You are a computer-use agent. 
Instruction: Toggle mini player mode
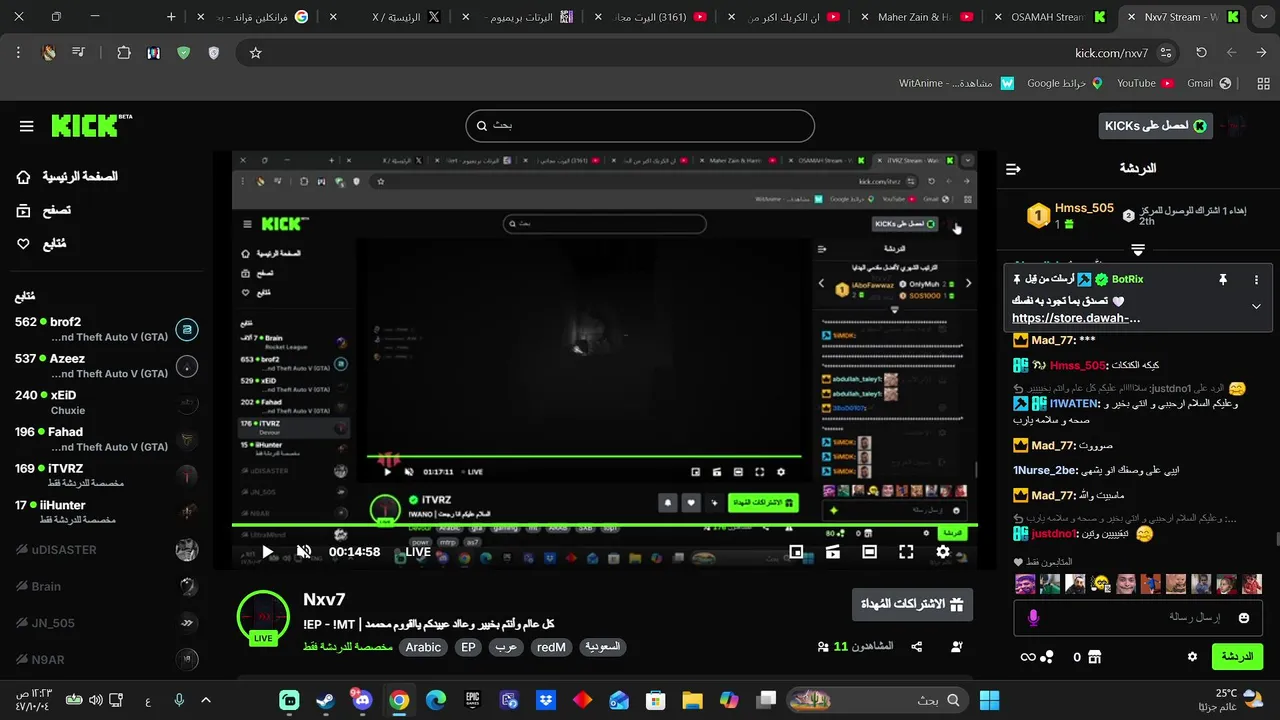(796, 551)
